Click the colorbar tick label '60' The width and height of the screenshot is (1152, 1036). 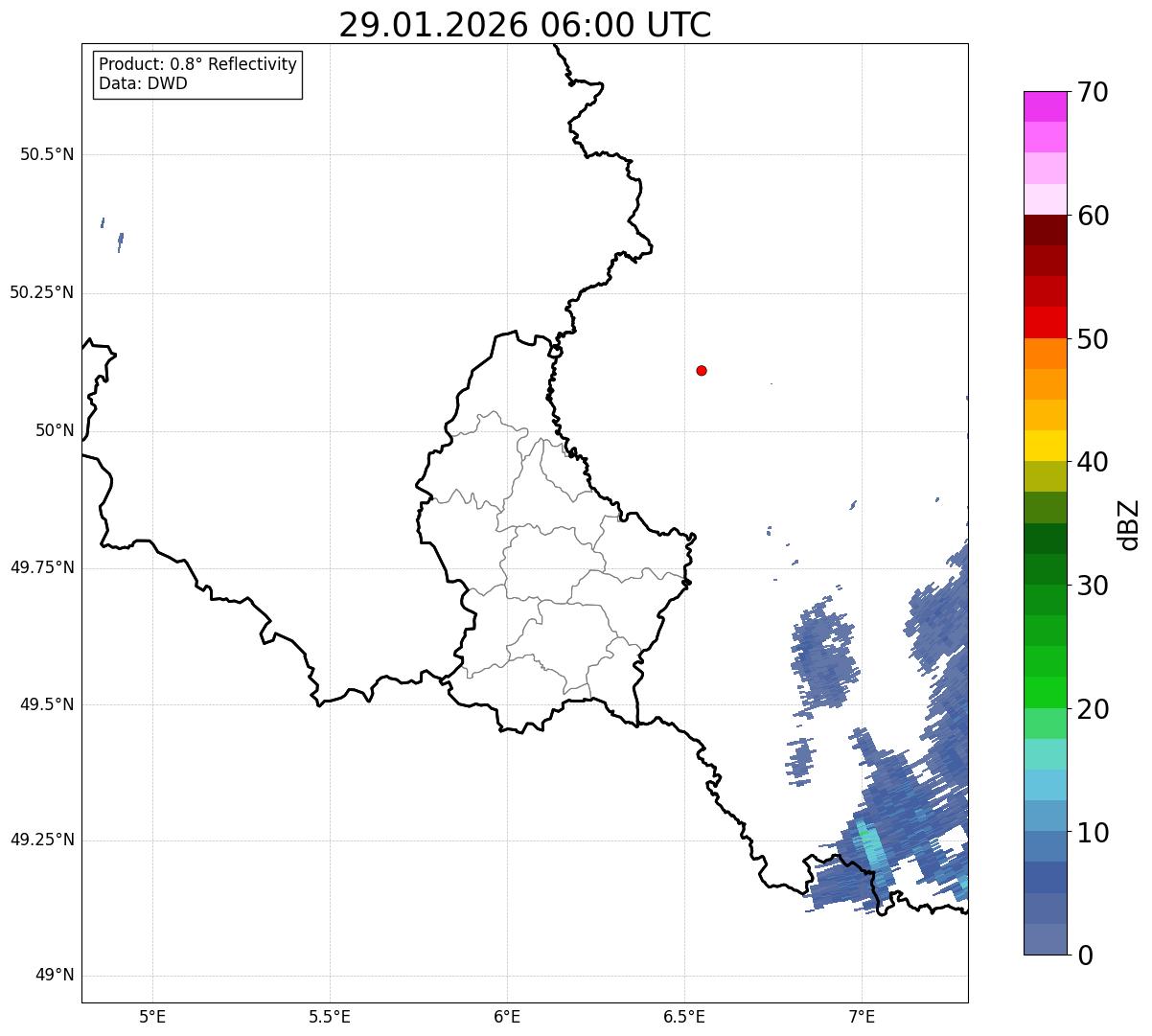pos(1093,216)
